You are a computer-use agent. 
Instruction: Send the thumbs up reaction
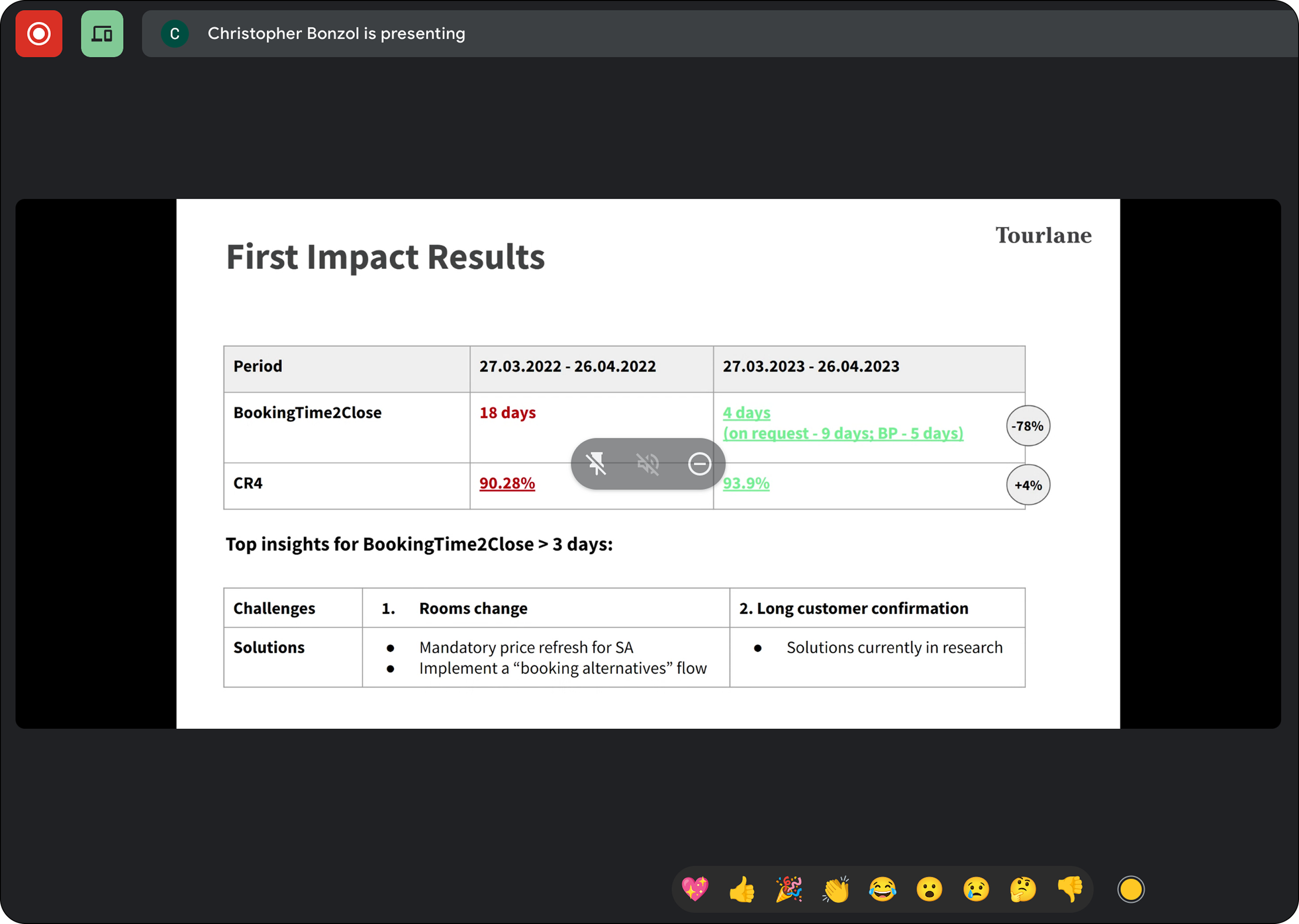741,889
